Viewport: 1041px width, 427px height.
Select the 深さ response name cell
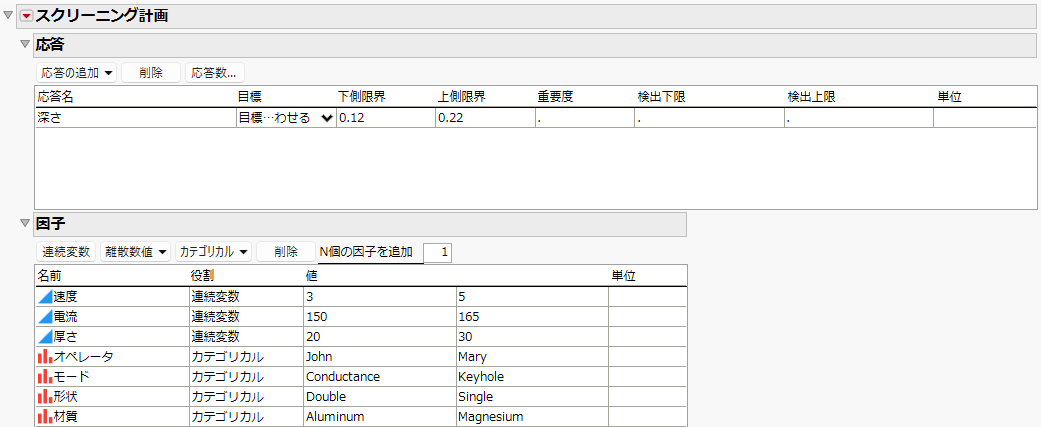tap(135, 118)
